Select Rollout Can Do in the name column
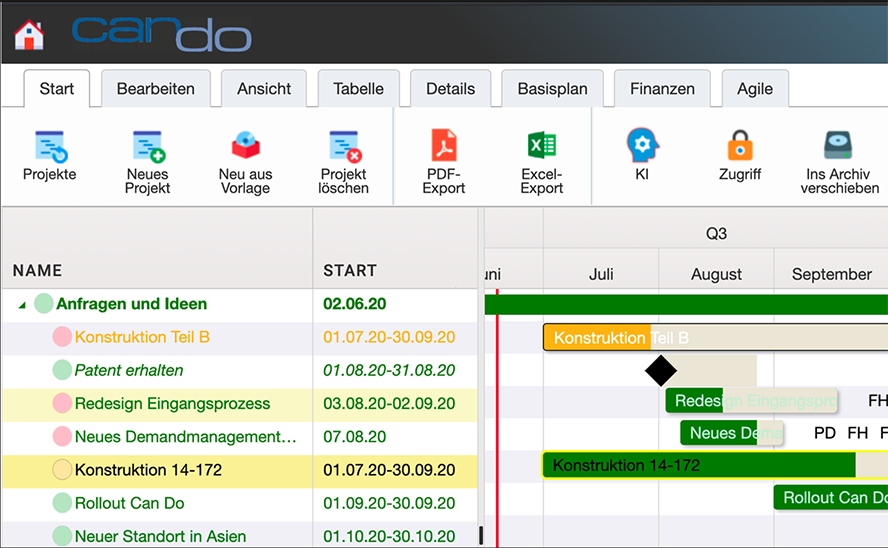The image size is (888, 548). (x=130, y=503)
